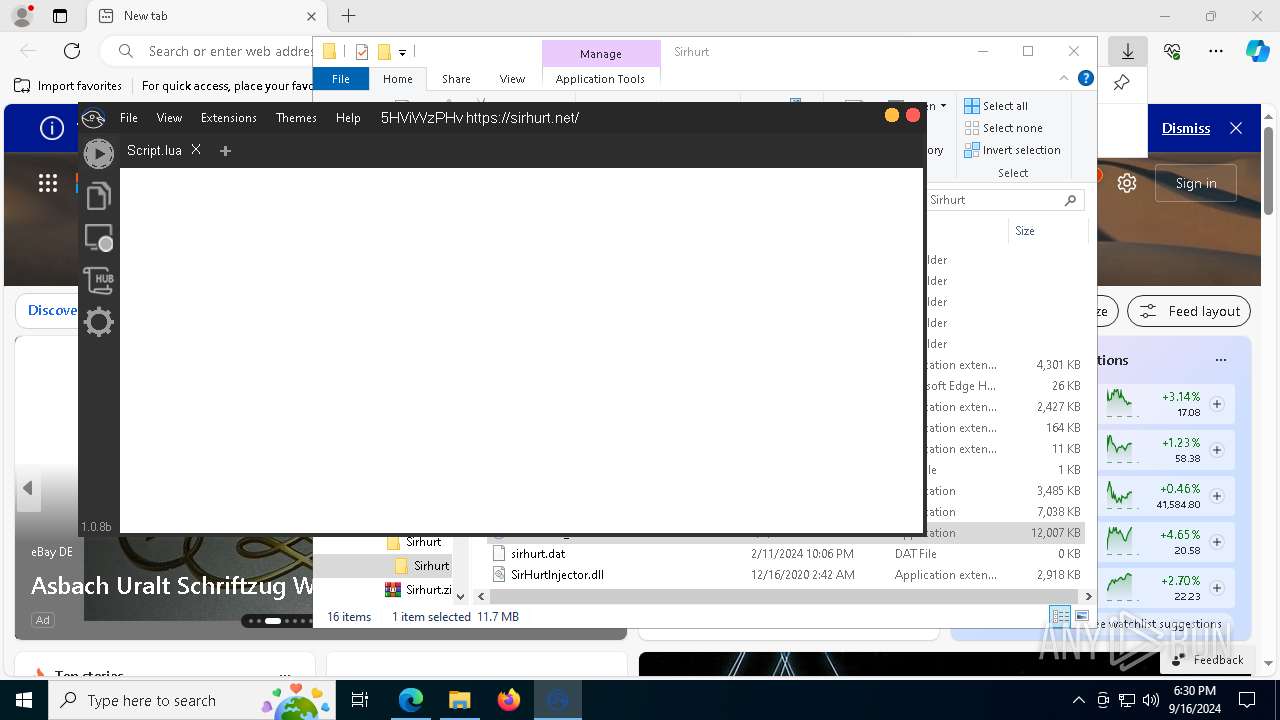The height and width of the screenshot is (720, 1280).
Task: Click the Dismiss link in banner
Action: click(1186, 128)
